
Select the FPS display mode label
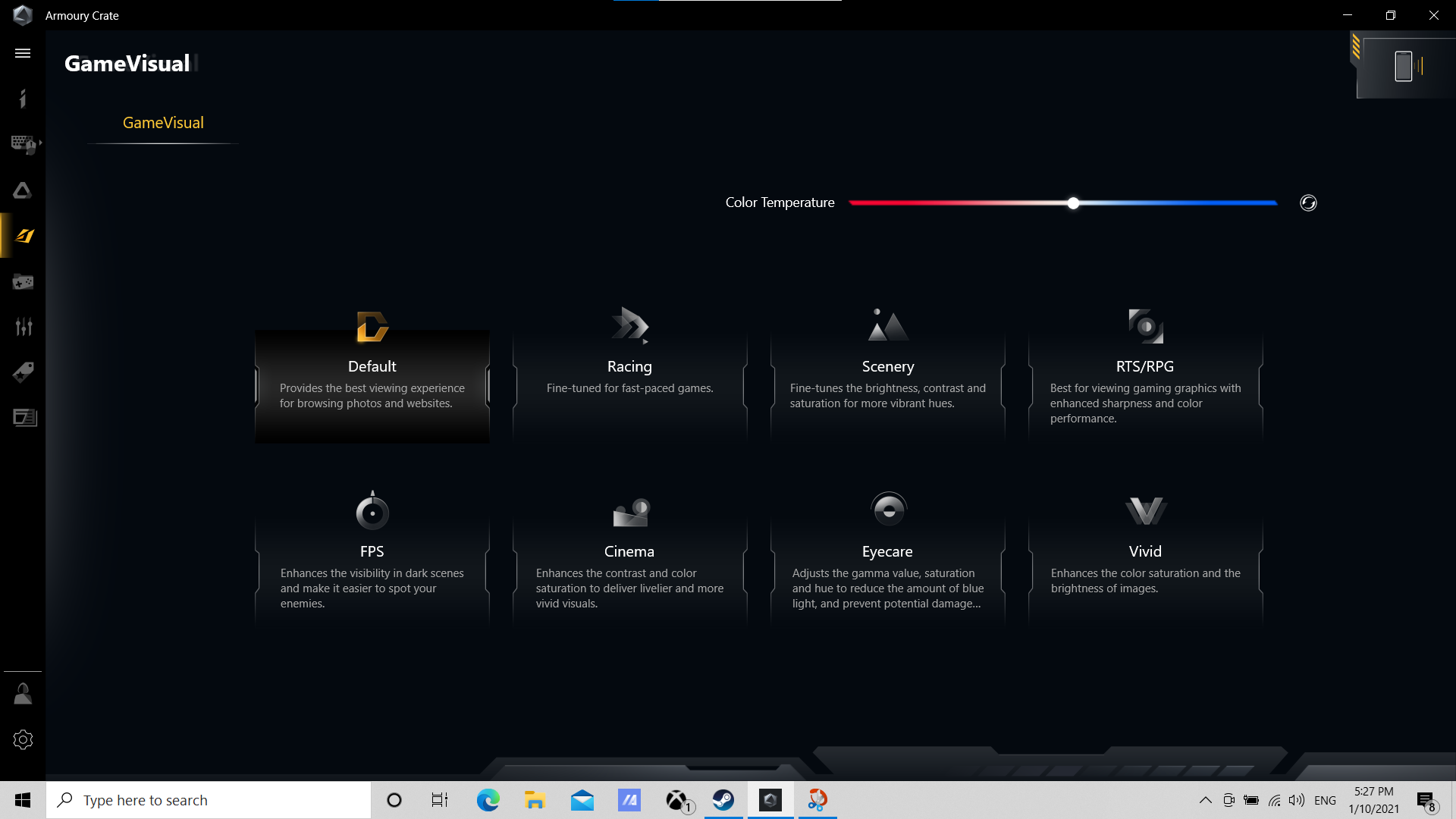pos(372,551)
